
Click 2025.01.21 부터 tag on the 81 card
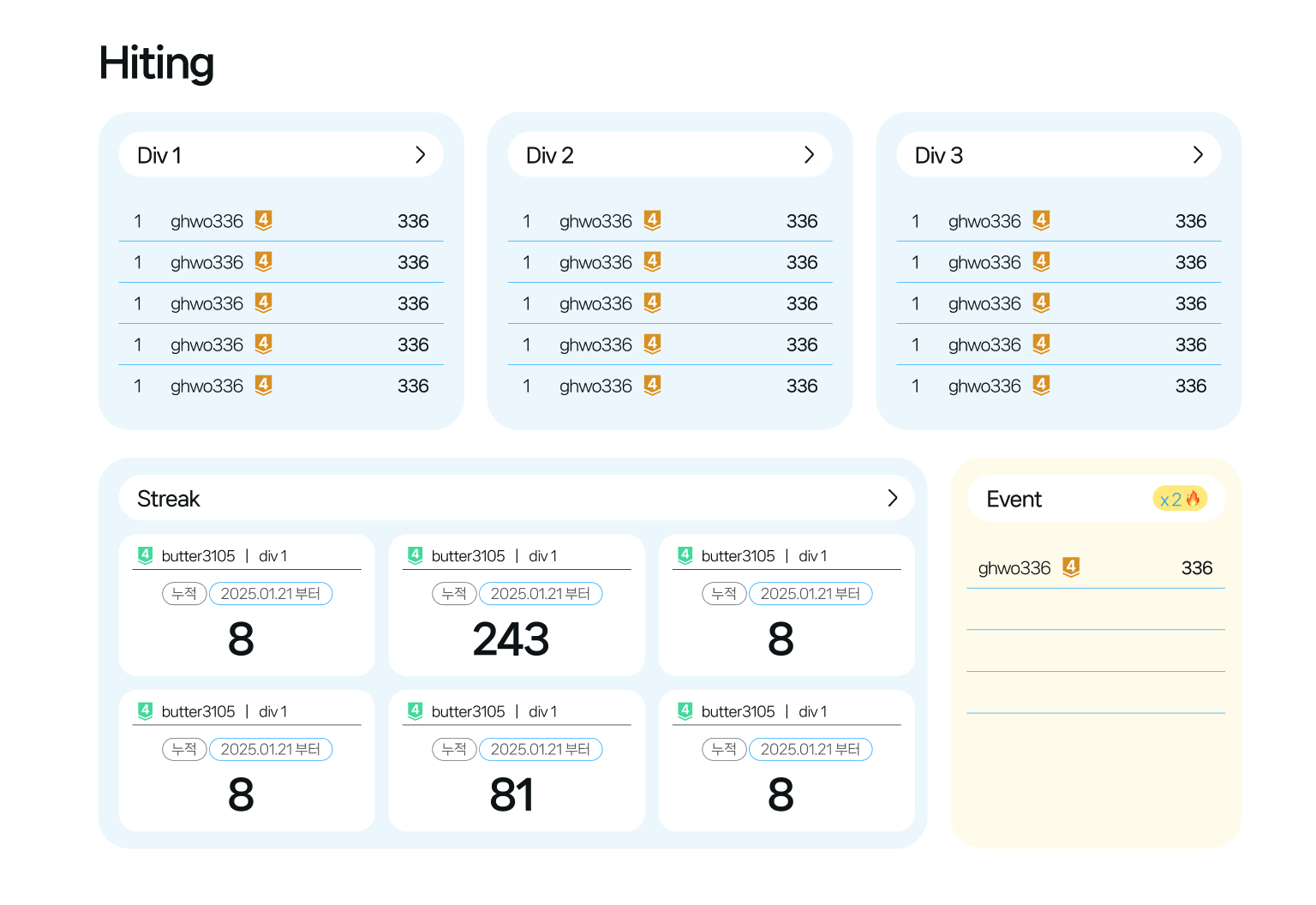[541, 749]
